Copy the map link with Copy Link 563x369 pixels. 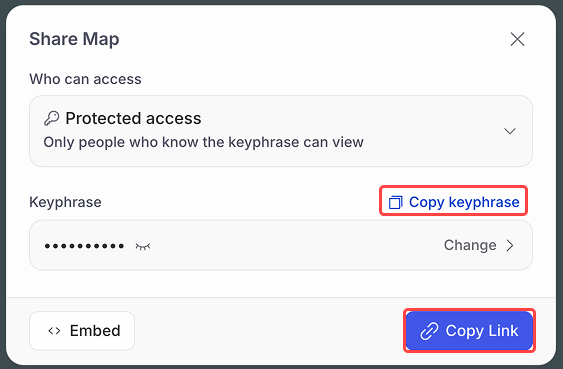tap(469, 331)
